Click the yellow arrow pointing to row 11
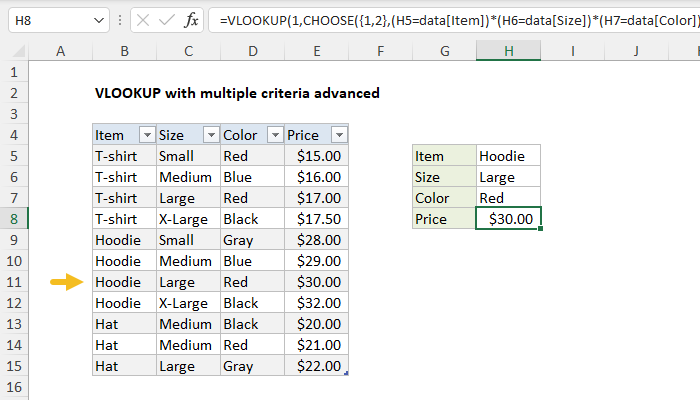 click(x=66, y=282)
